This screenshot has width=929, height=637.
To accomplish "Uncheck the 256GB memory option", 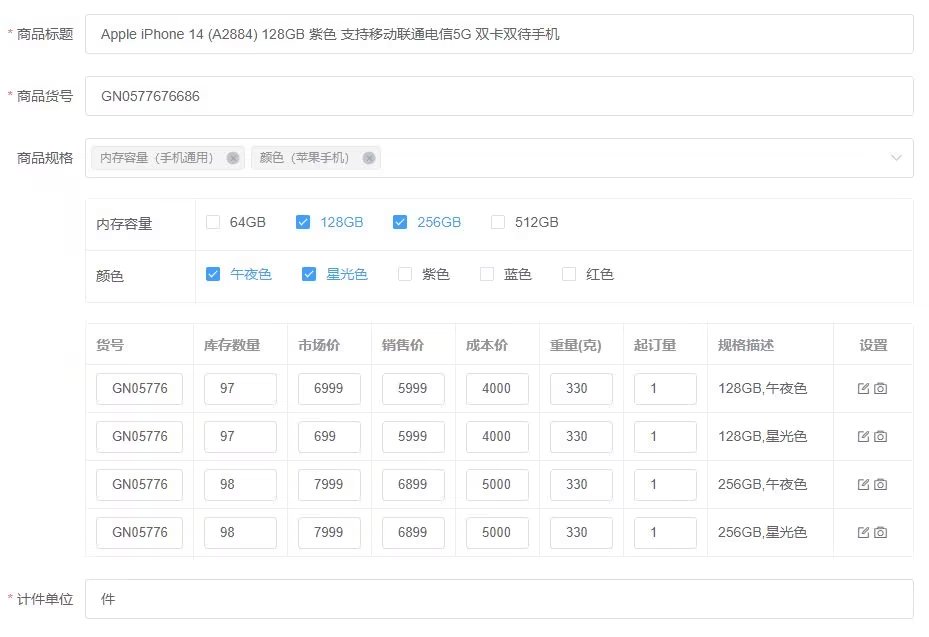I will click(x=400, y=222).
